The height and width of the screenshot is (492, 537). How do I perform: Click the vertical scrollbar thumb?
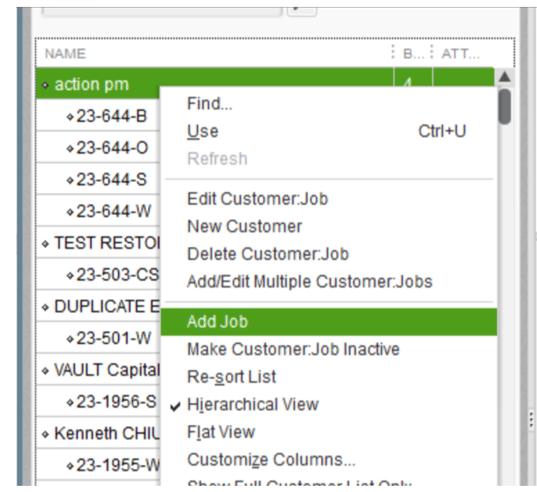[504, 106]
